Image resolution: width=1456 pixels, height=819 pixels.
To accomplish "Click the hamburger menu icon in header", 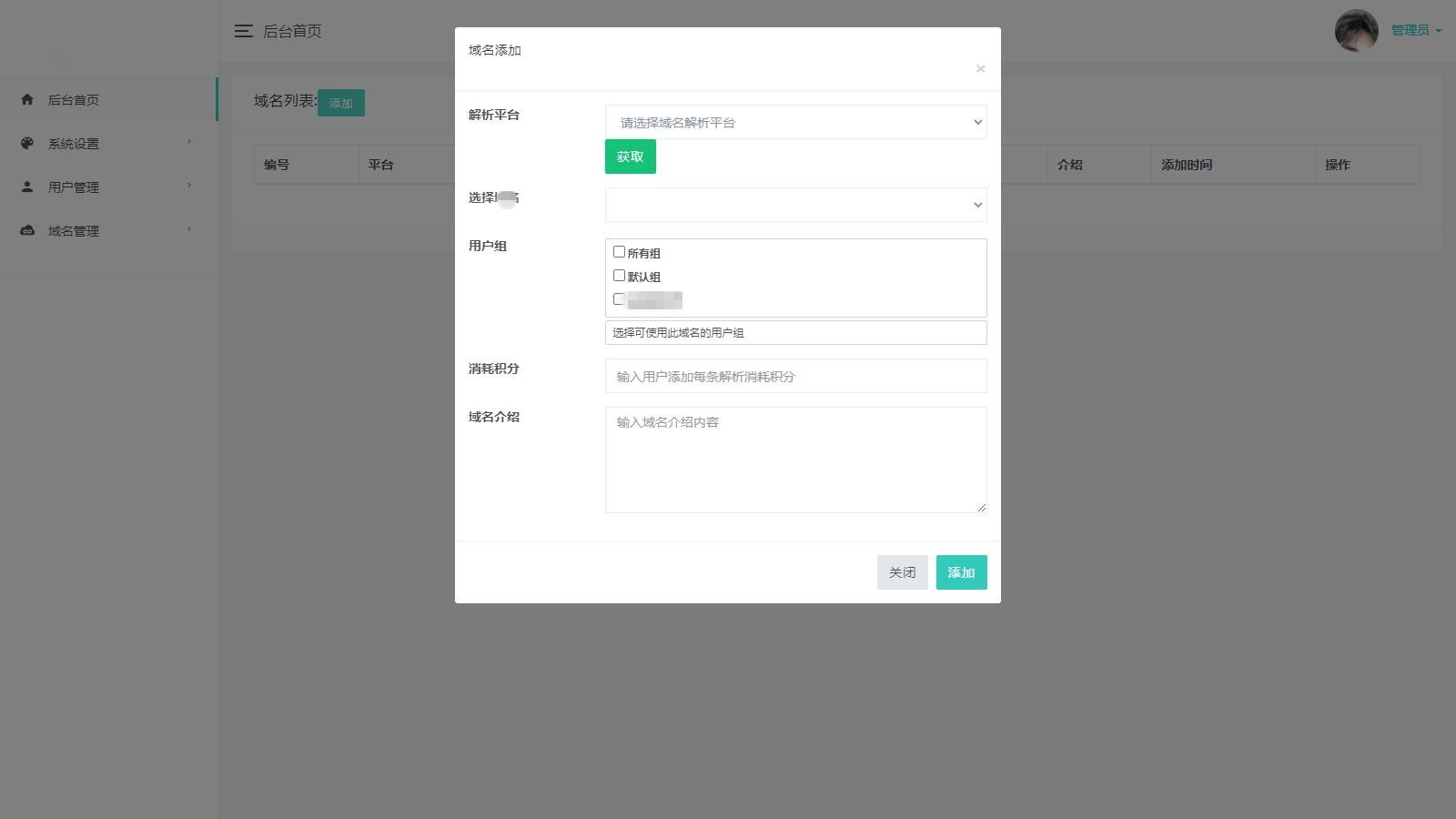I will point(243,31).
